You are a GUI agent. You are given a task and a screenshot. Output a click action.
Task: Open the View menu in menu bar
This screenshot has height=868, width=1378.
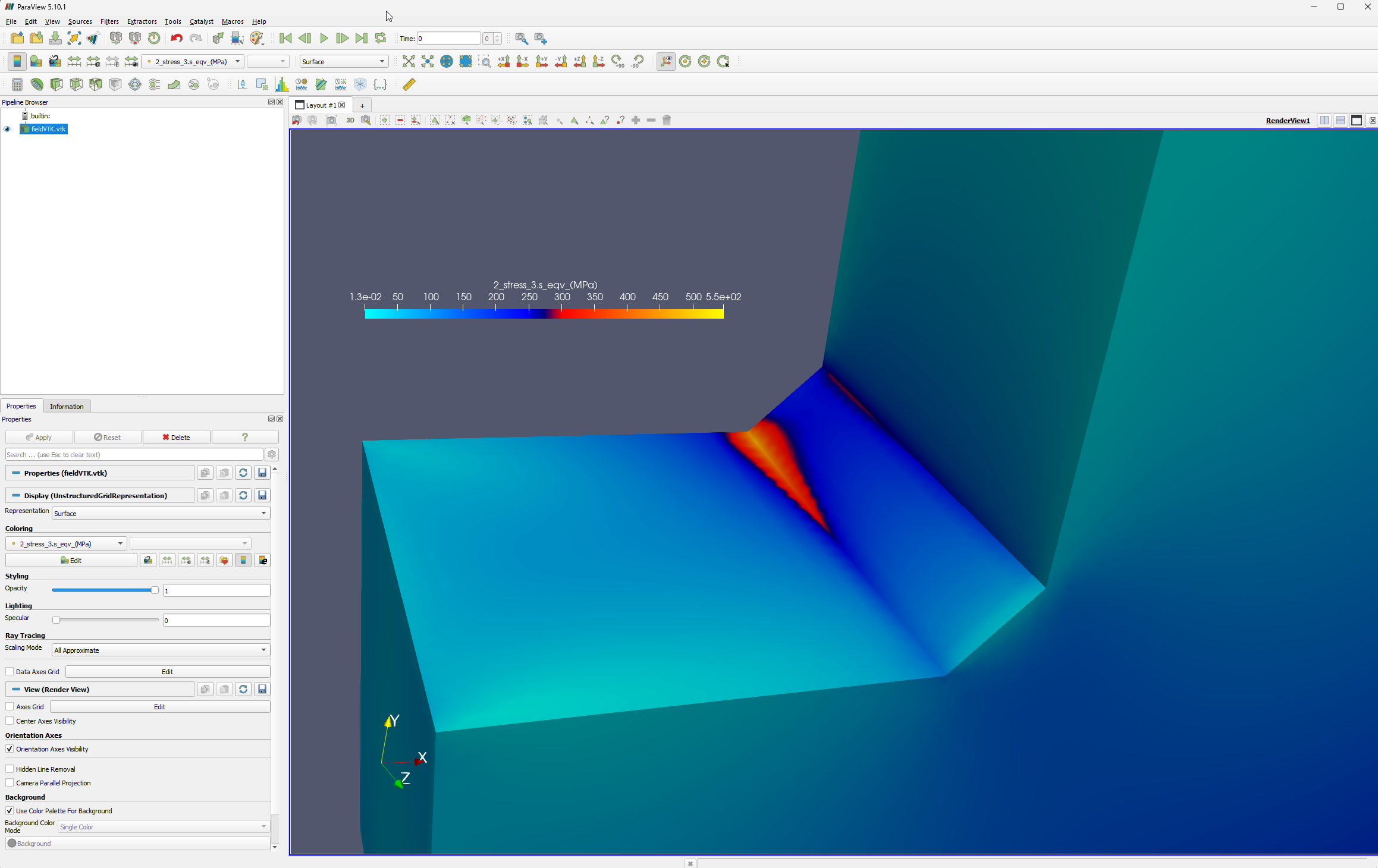tap(51, 21)
